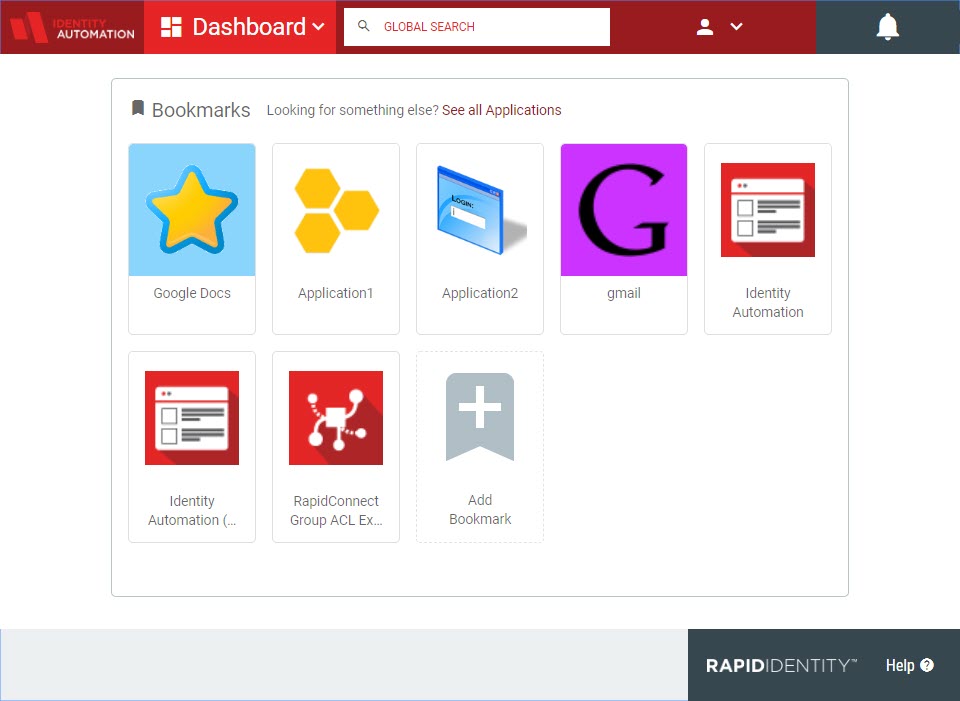The width and height of the screenshot is (960, 701).
Task: Click the RapidIdentity footer logo
Action: coord(781,665)
